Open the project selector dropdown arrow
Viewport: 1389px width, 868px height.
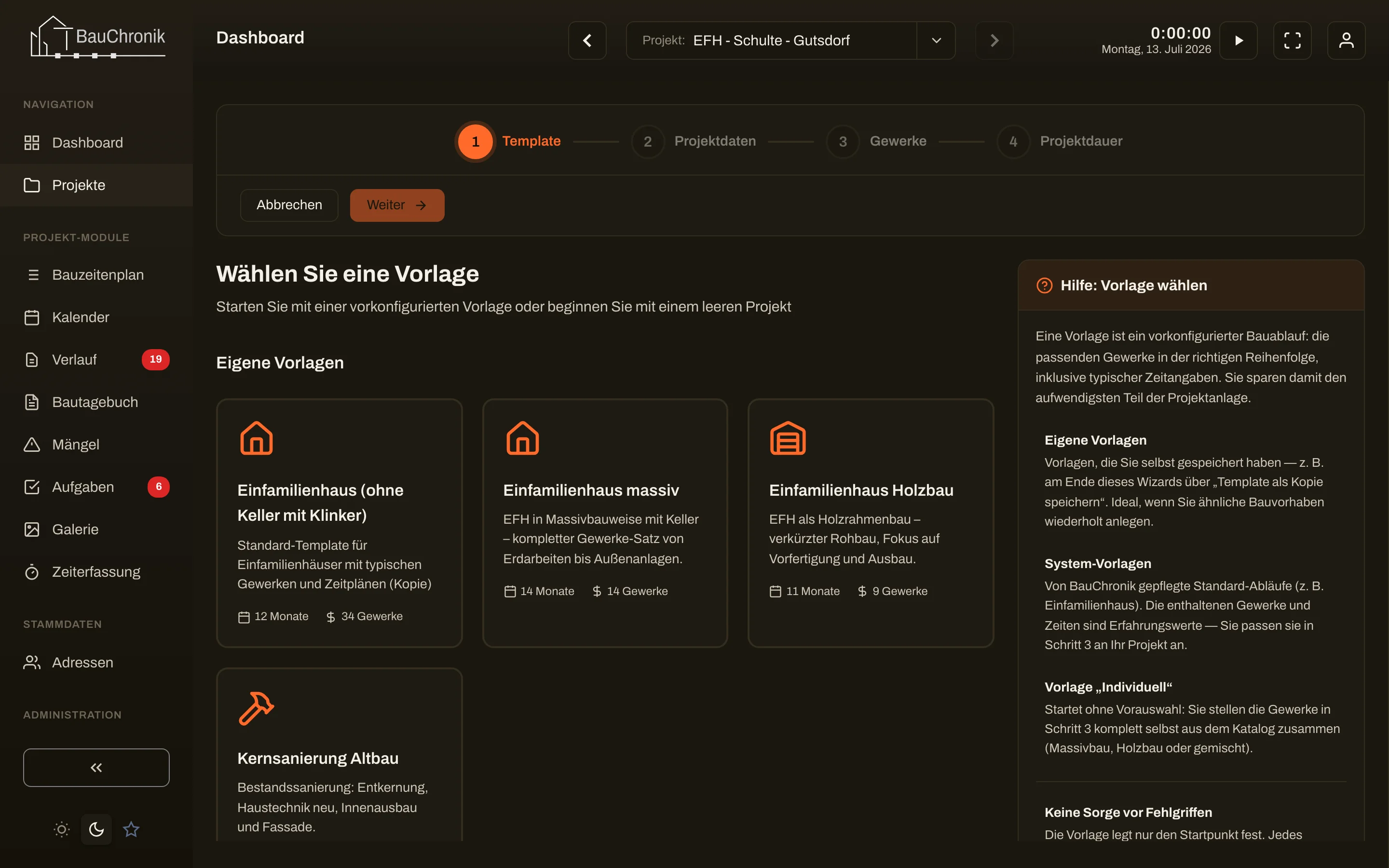(x=936, y=40)
